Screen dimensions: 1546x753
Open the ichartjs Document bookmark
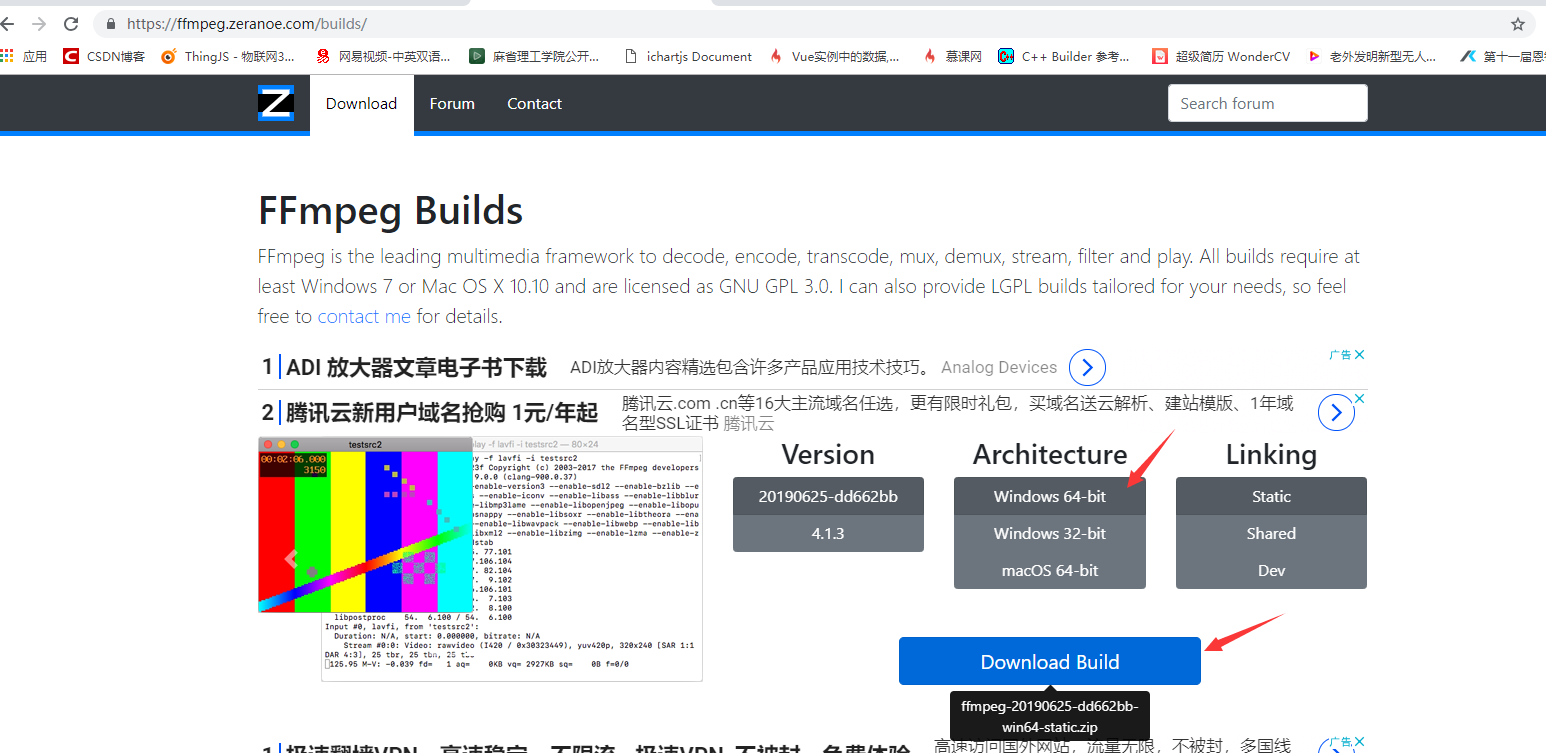coord(687,56)
